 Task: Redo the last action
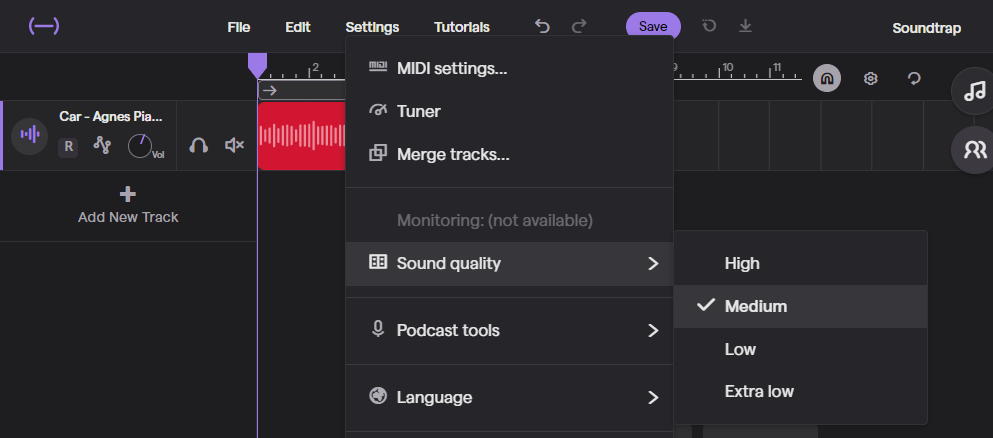click(x=579, y=27)
